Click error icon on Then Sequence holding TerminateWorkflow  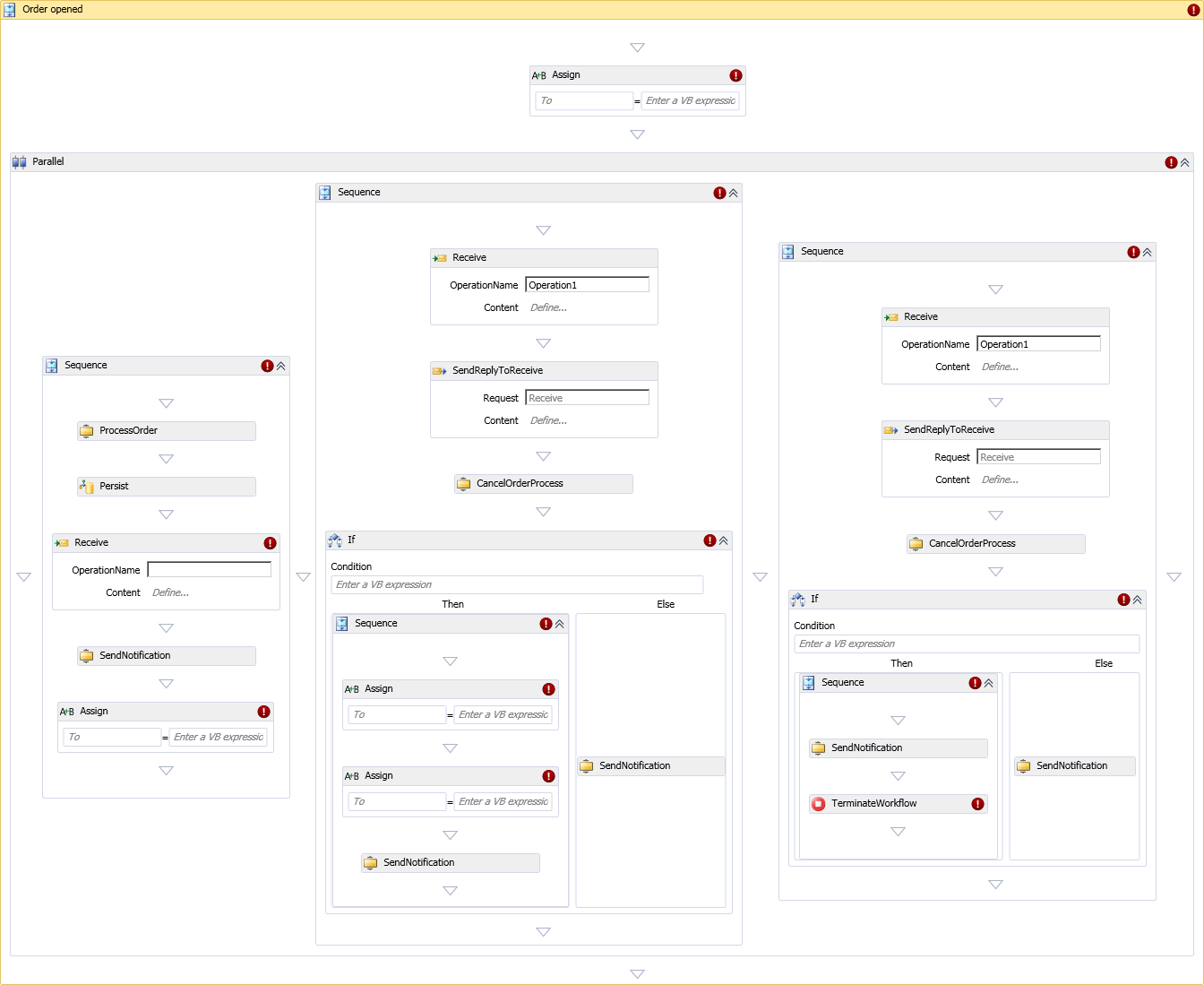point(975,683)
